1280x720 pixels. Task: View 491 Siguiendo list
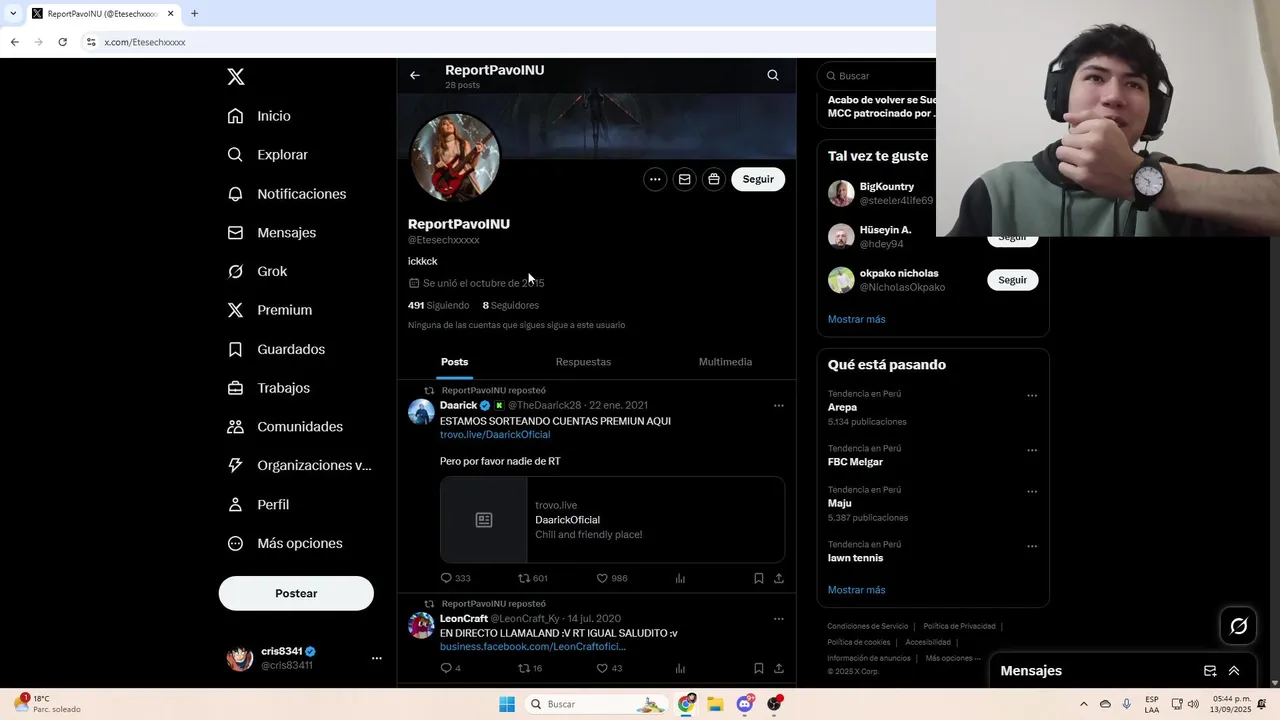438,305
